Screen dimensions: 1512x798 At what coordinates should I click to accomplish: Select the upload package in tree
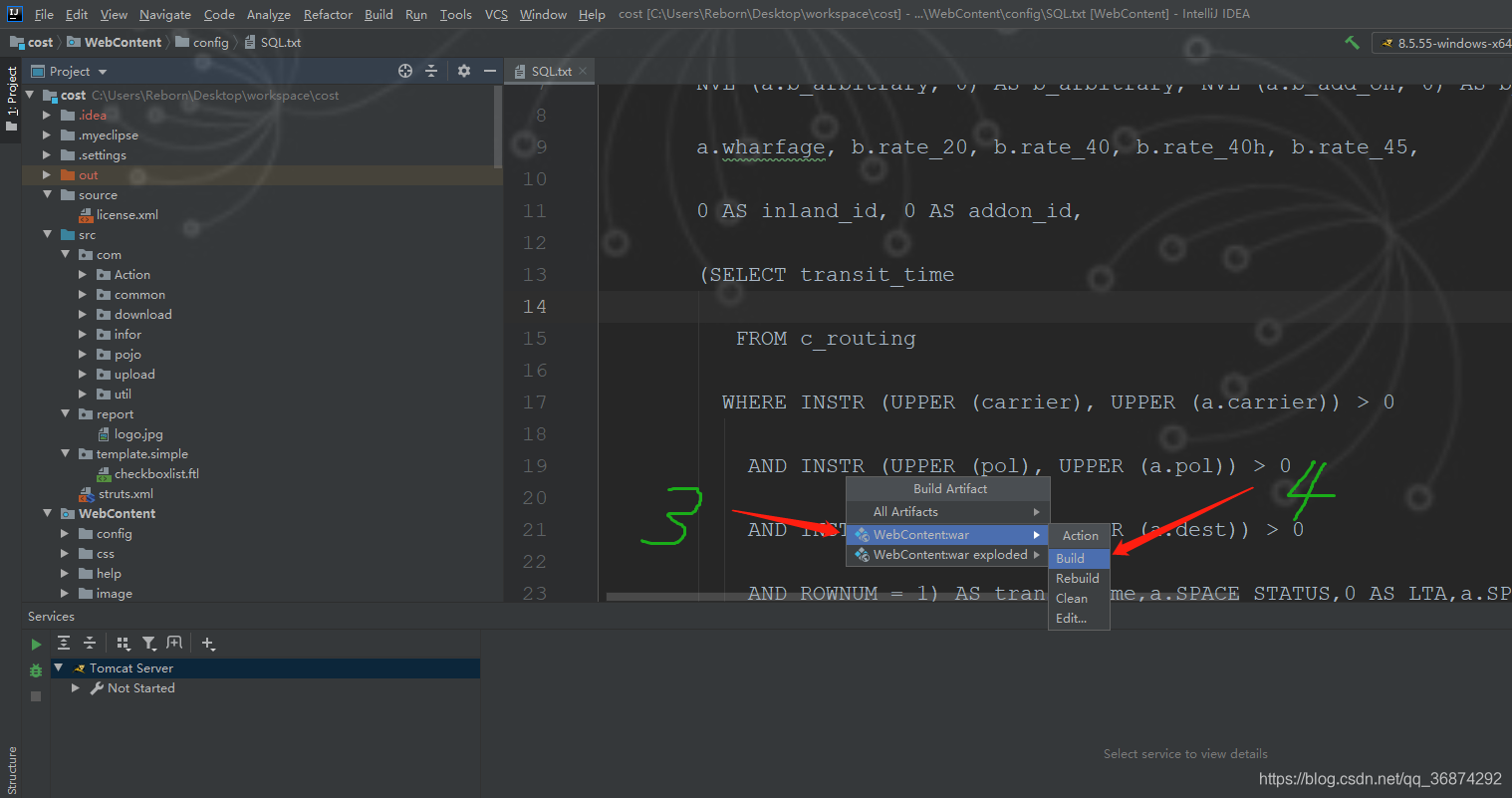click(x=134, y=375)
